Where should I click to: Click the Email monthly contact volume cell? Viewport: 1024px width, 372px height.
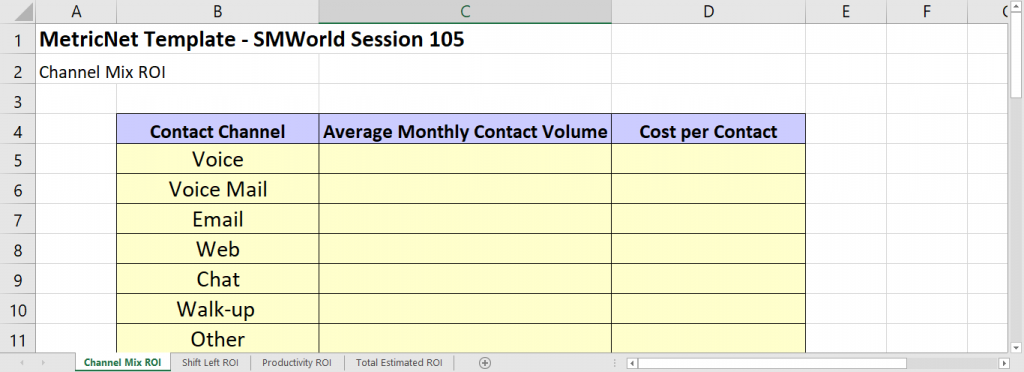[x=465, y=219]
